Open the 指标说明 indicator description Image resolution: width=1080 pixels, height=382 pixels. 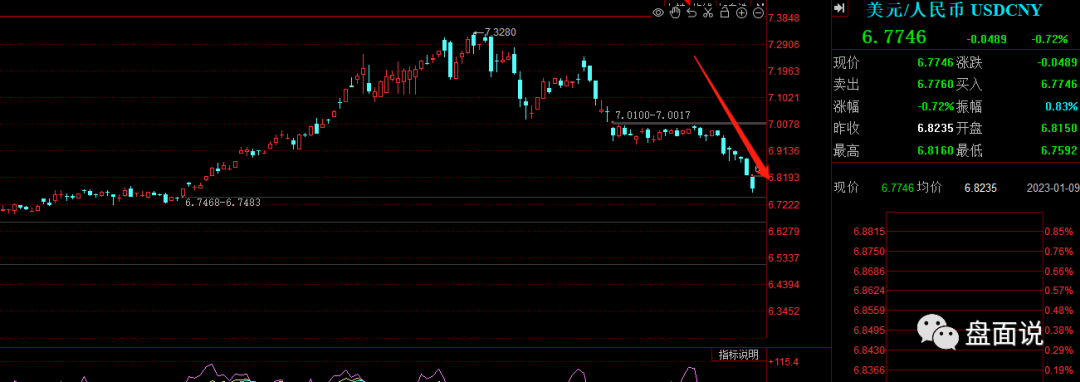738,355
